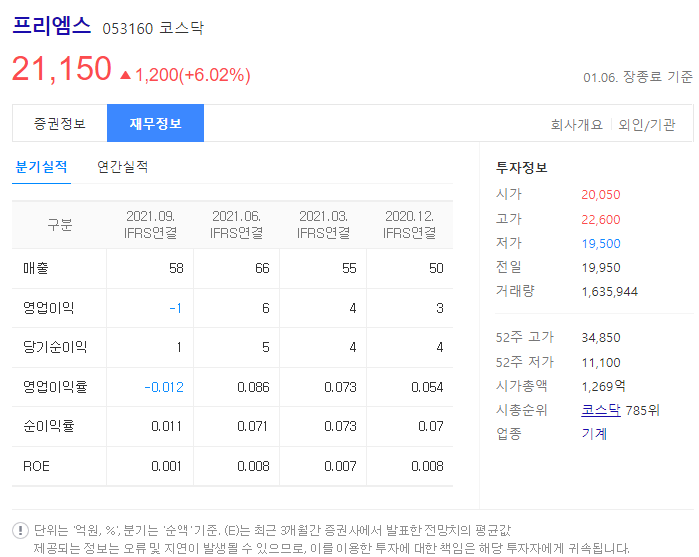Click the 2020.12. IFRS연결 column header
This screenshot has height=557, width=699.
409,224
